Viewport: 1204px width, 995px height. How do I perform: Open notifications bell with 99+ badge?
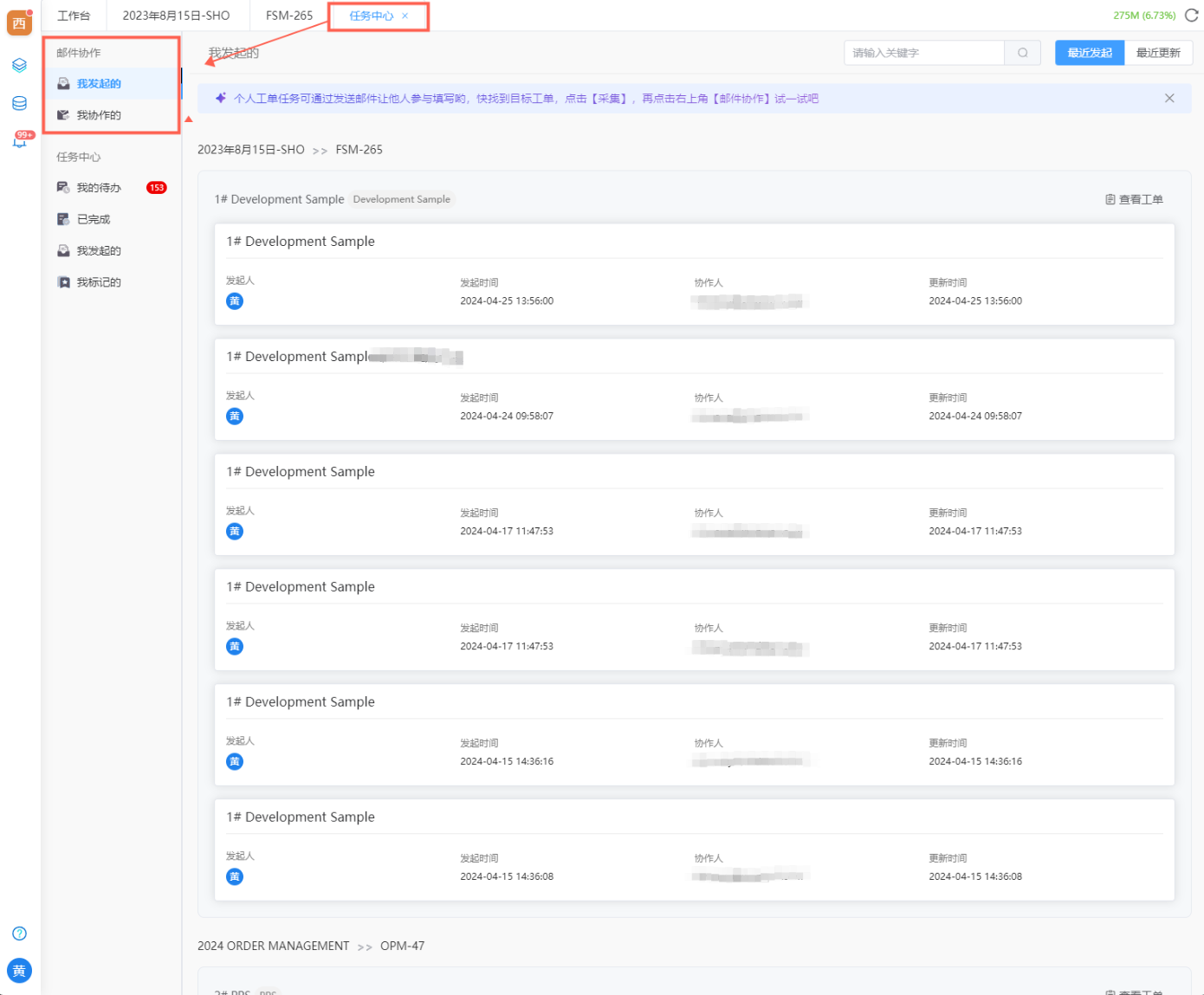19,140
